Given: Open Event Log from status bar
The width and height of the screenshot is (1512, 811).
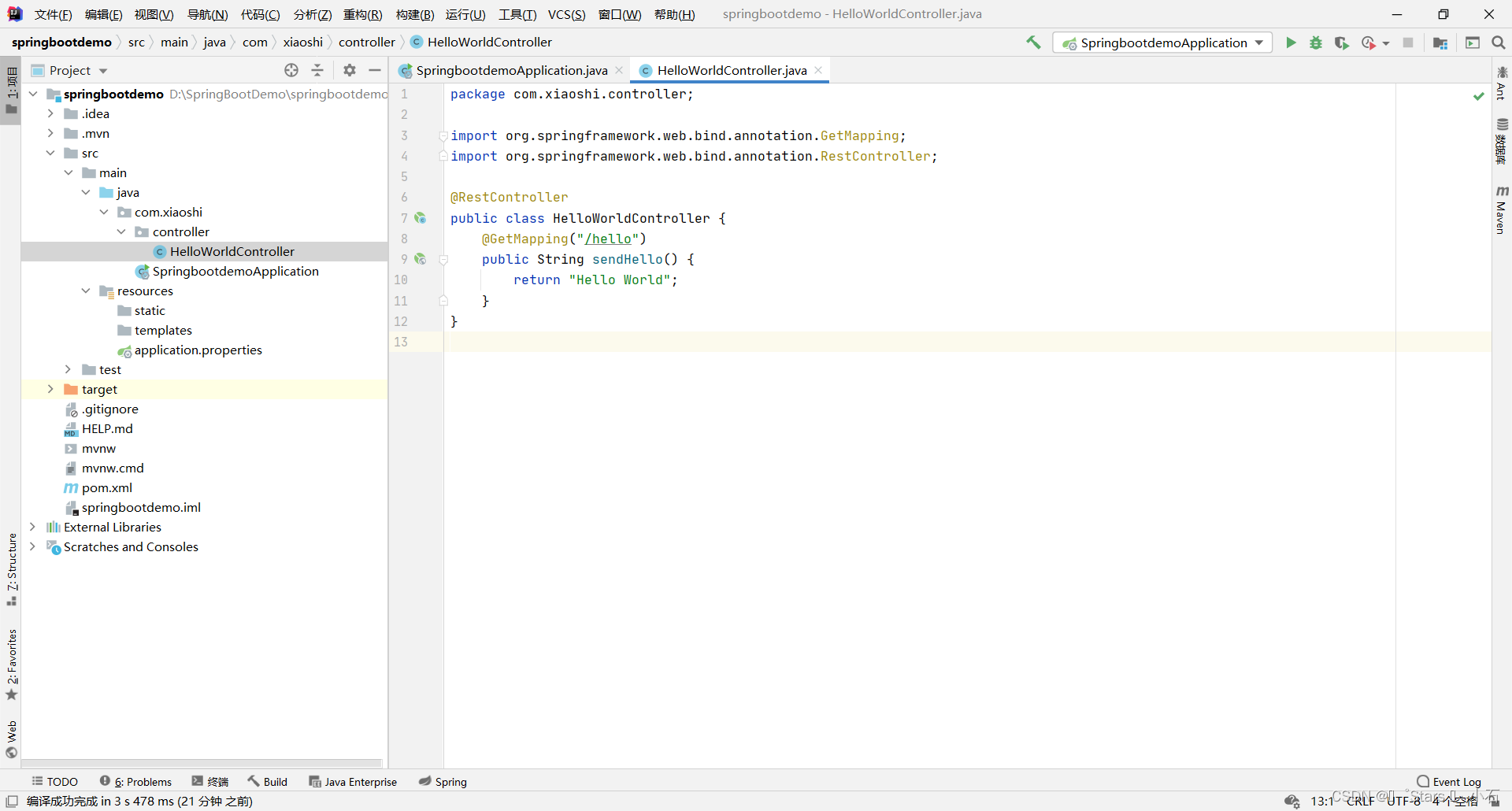Looking at the screenshot, I should (1449, 782).
